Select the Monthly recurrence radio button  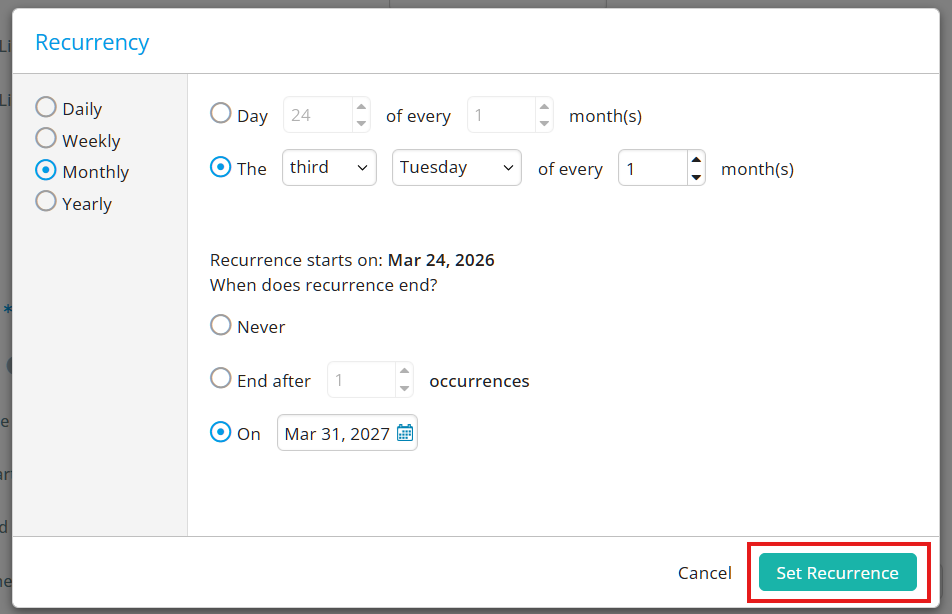click(x=46, y=171)
